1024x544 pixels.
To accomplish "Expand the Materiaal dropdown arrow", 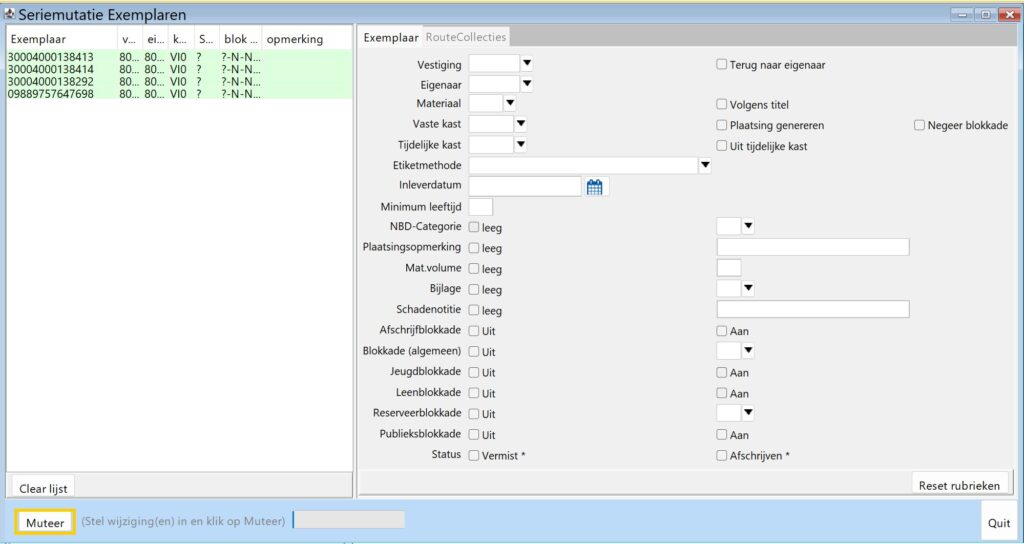I will point(509,103).
